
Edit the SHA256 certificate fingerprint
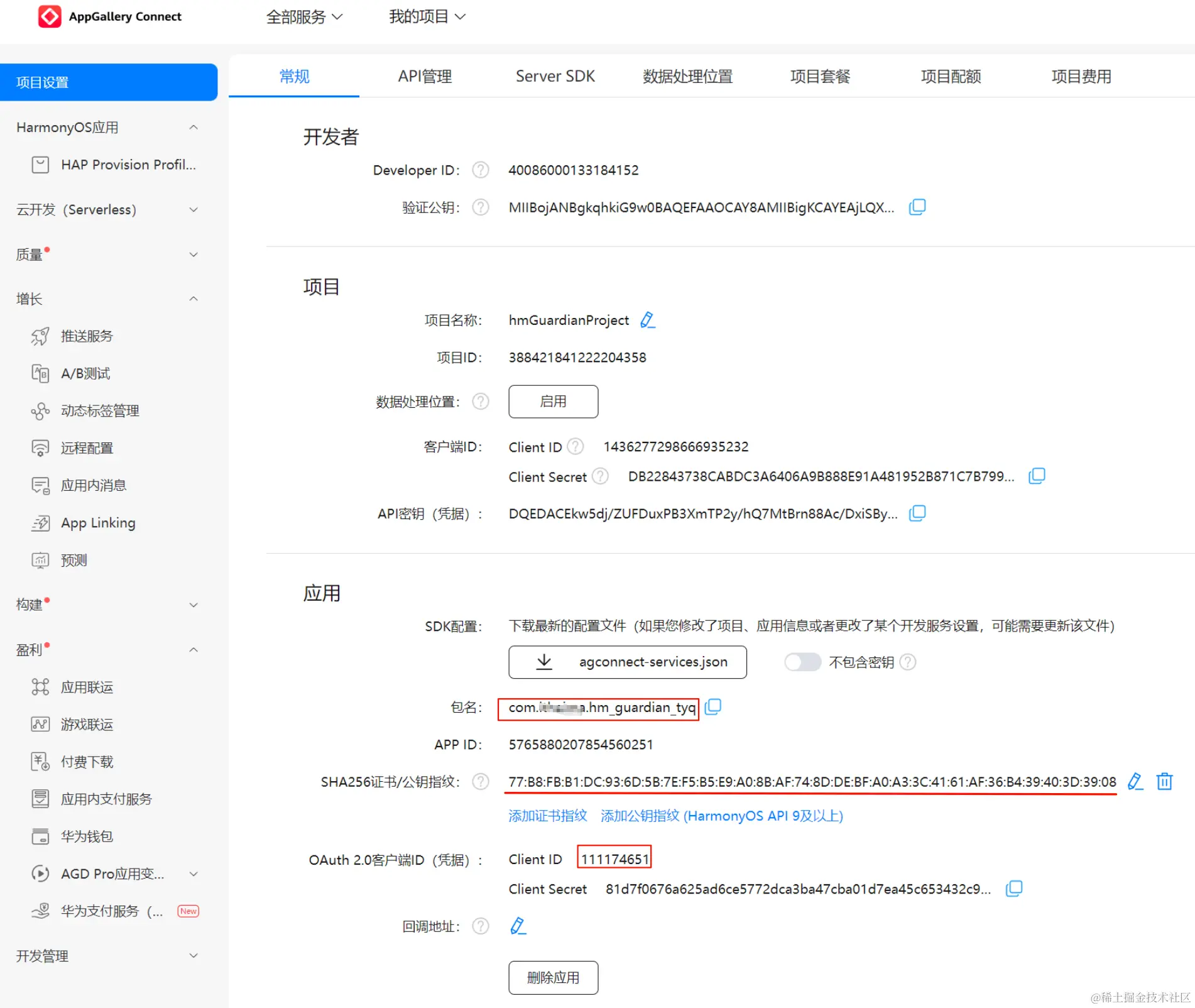click(1135, 781)
